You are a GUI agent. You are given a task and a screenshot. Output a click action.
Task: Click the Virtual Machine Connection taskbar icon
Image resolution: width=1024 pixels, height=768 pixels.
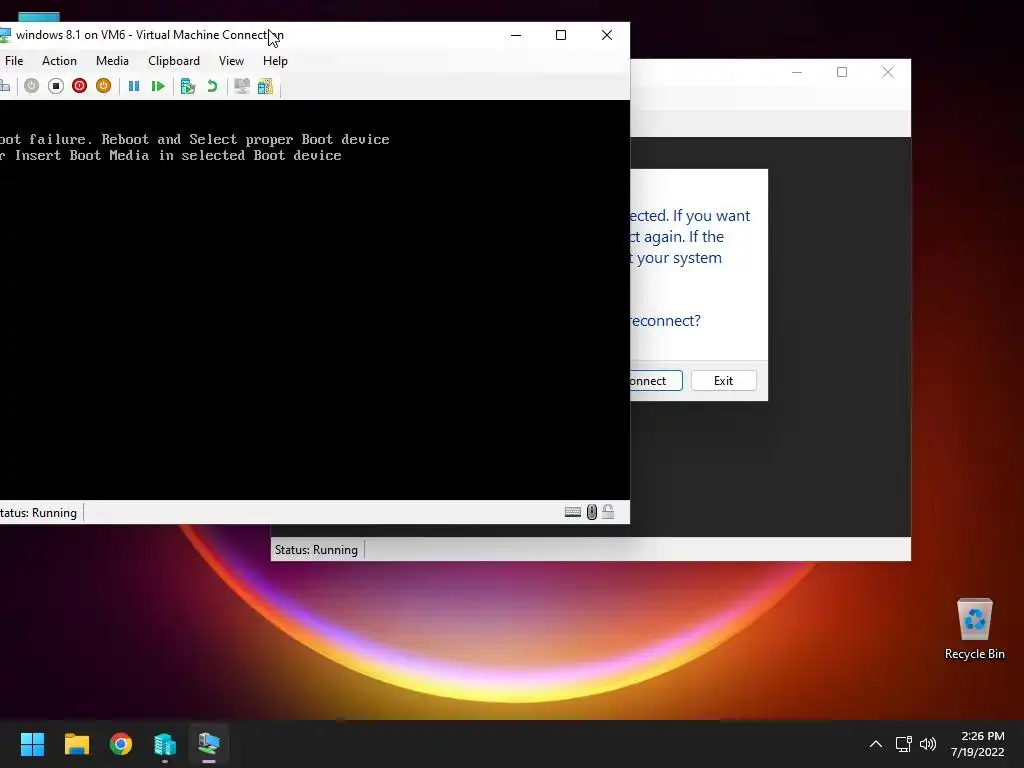click(x=209, y=744)
